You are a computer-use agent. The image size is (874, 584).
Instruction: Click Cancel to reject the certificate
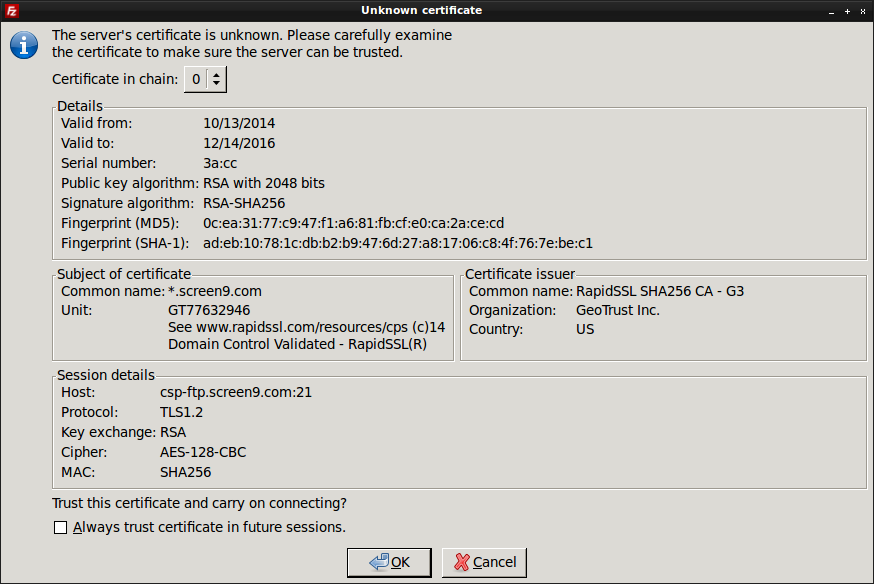484,562
